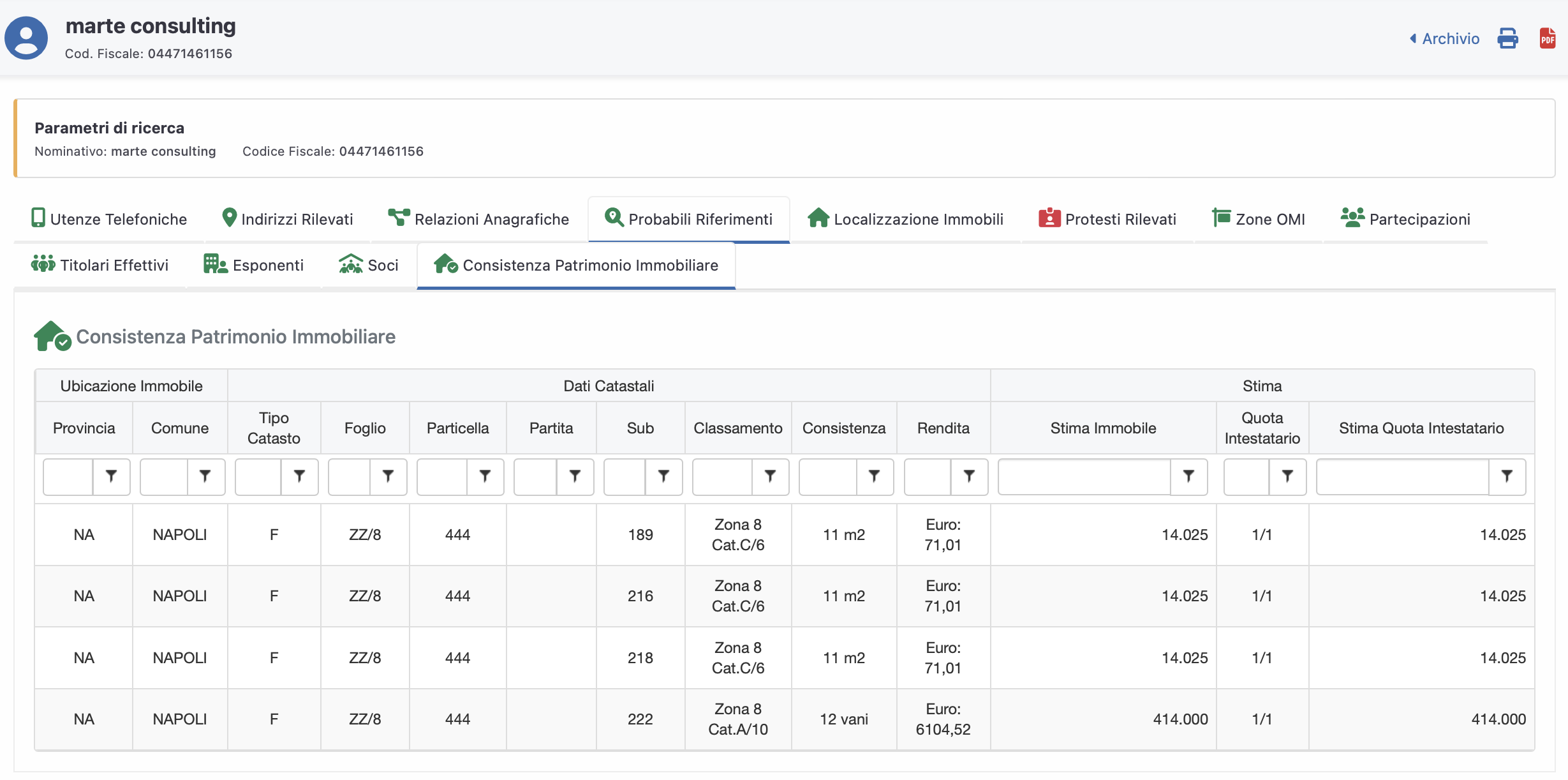Open the Consistenza filter options

pyautogui.click(x=874, y=476)
